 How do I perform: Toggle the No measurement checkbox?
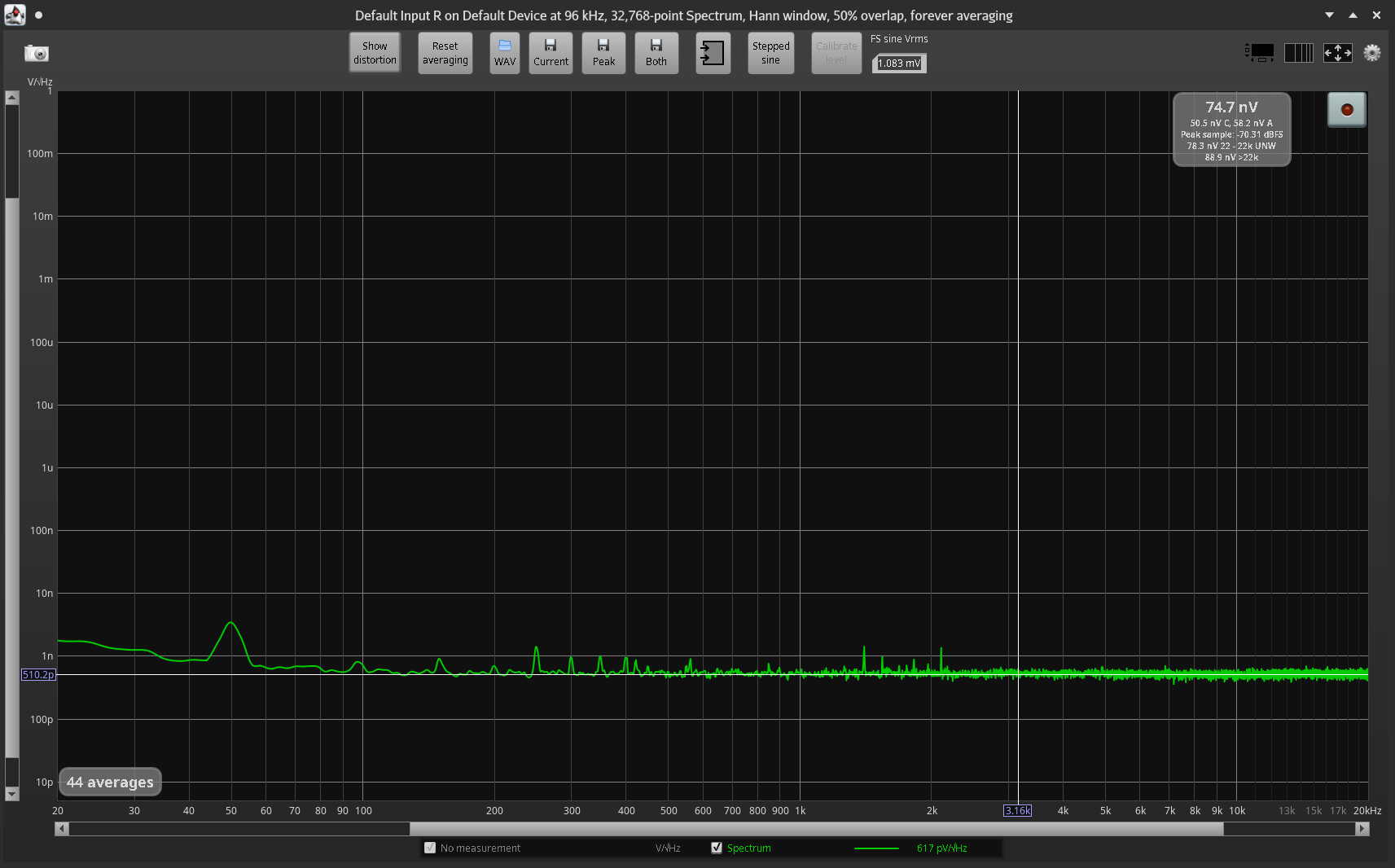[x=430, y=848]
